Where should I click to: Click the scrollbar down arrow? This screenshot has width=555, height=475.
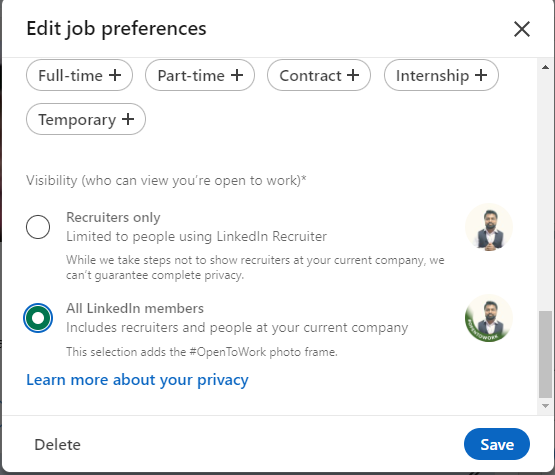click(545, 406)
